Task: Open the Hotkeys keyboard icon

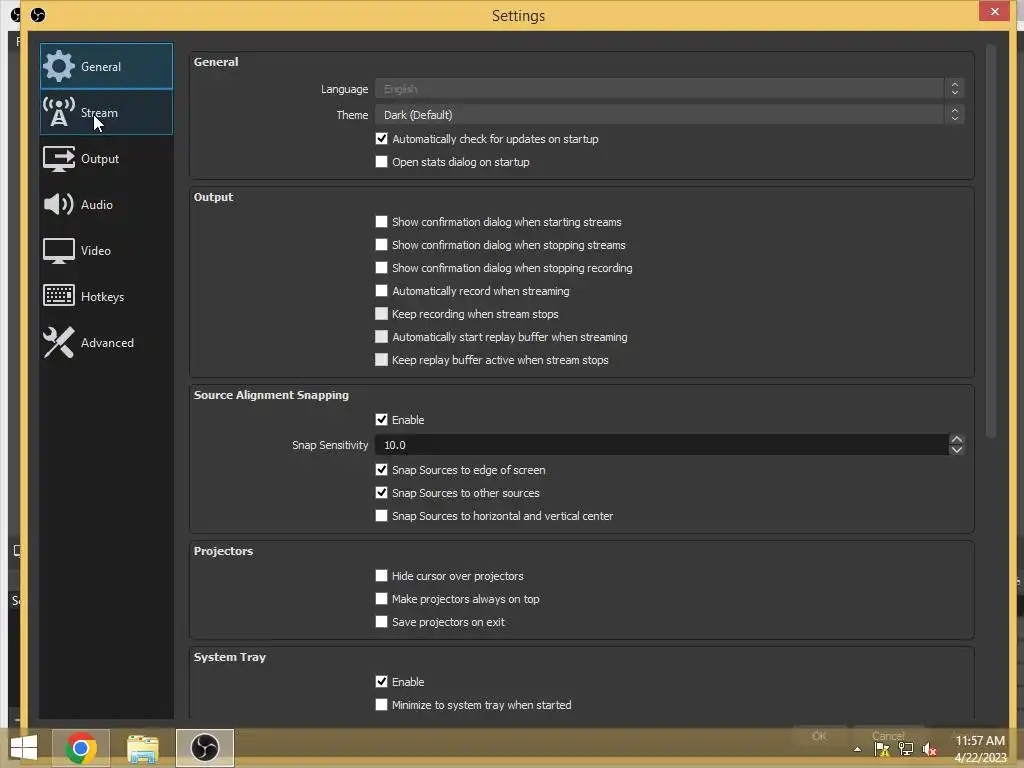Action: point(59,296)
